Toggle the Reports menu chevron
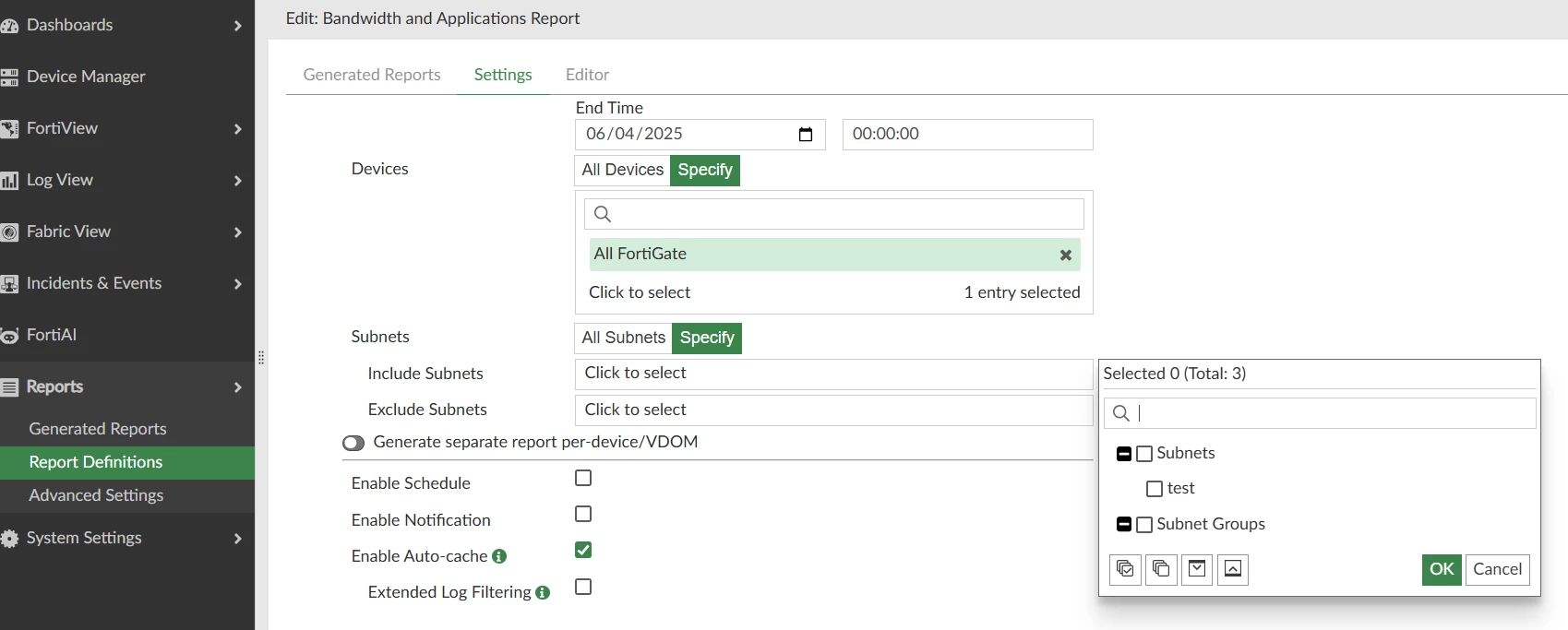This screenshot has height=630, width=1568. 237,387
